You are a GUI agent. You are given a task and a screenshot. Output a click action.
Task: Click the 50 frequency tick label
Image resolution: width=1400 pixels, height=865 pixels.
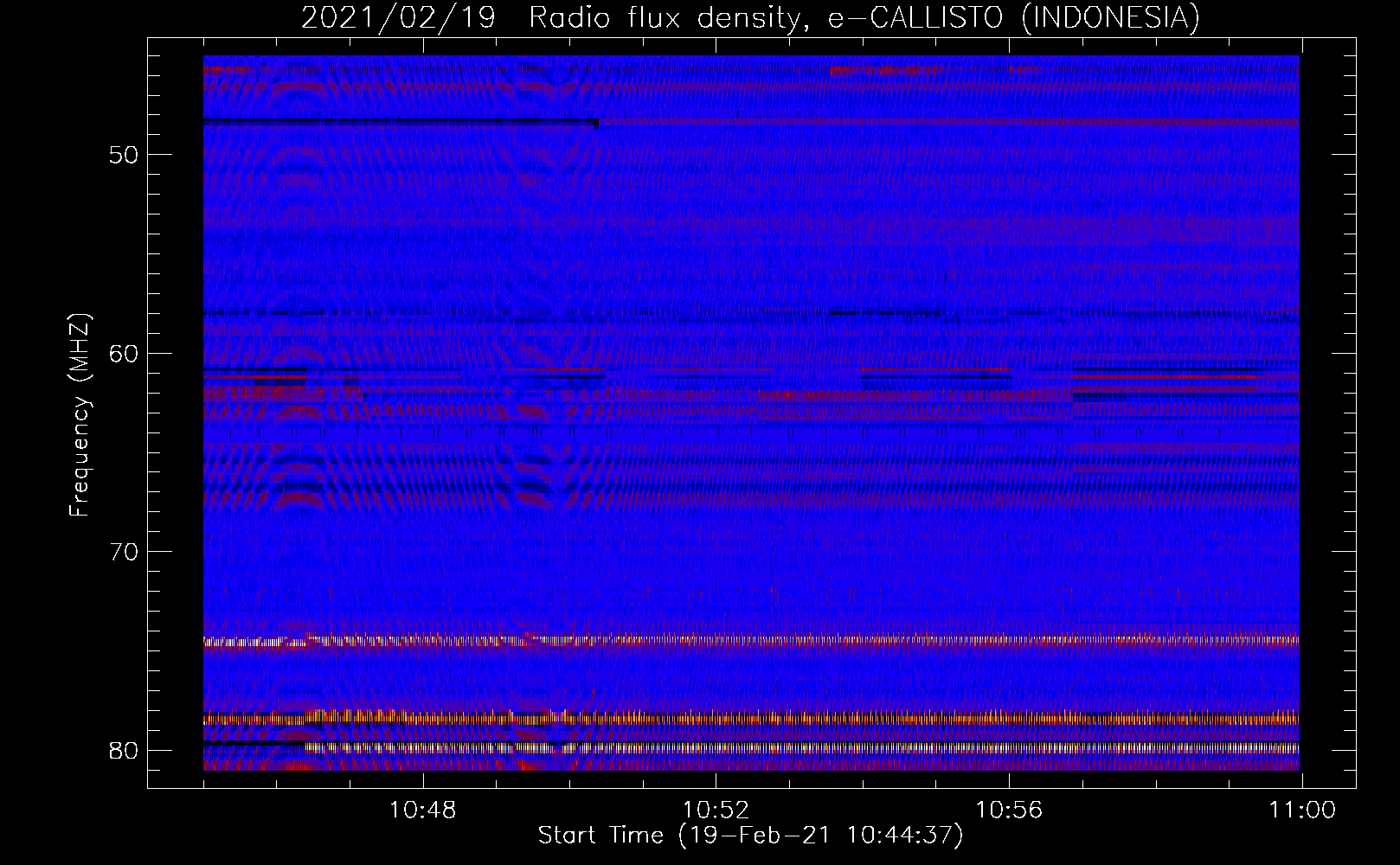(x=124, y=155)
